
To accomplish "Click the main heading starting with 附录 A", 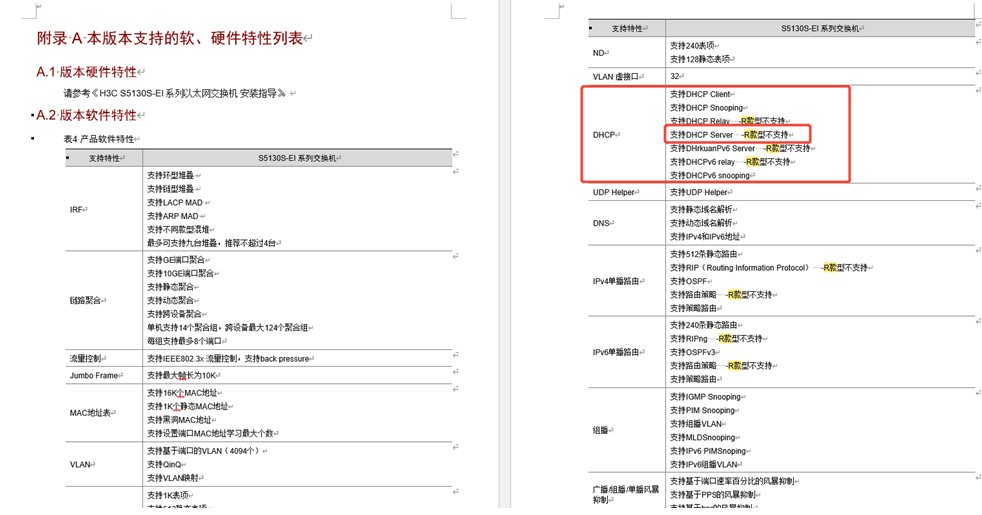I will click(170, 38).
